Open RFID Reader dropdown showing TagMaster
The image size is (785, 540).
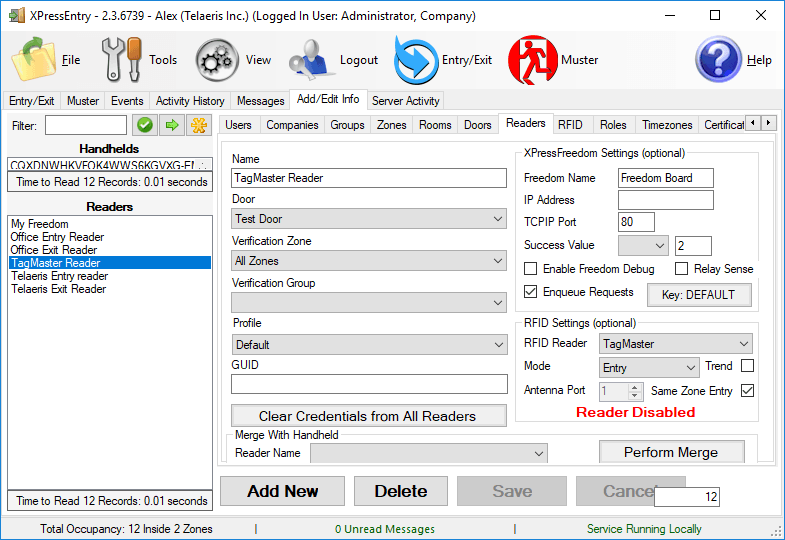[x=675, y=344]
